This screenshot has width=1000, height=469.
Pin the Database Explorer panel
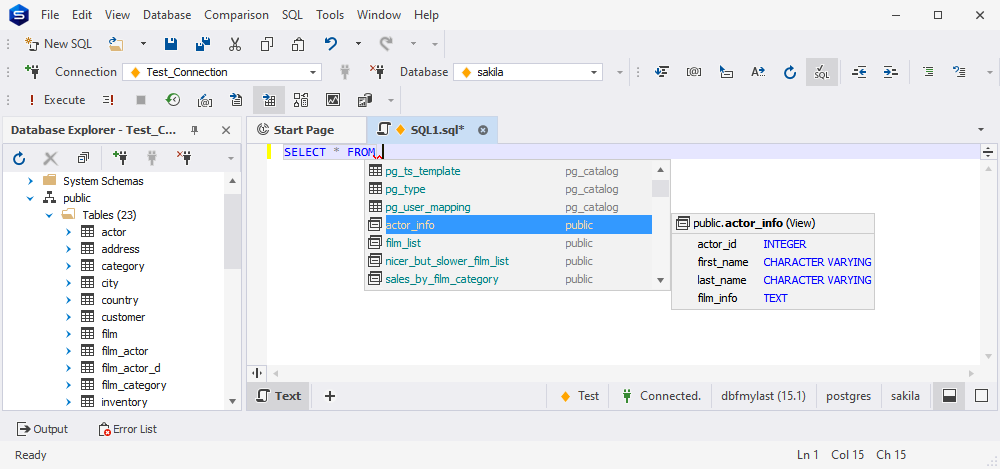(195, 130)
